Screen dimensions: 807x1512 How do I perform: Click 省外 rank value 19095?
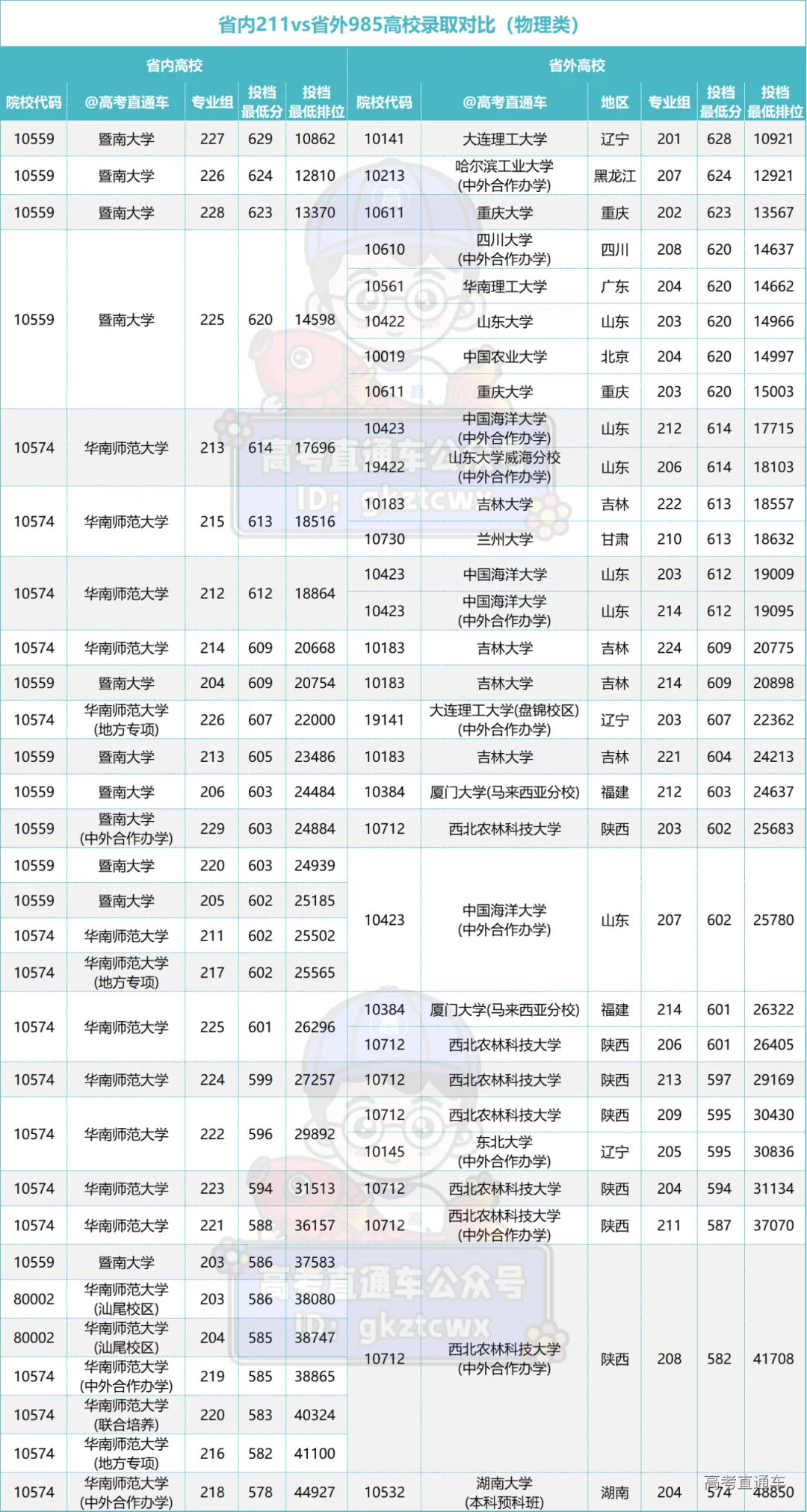773,611
